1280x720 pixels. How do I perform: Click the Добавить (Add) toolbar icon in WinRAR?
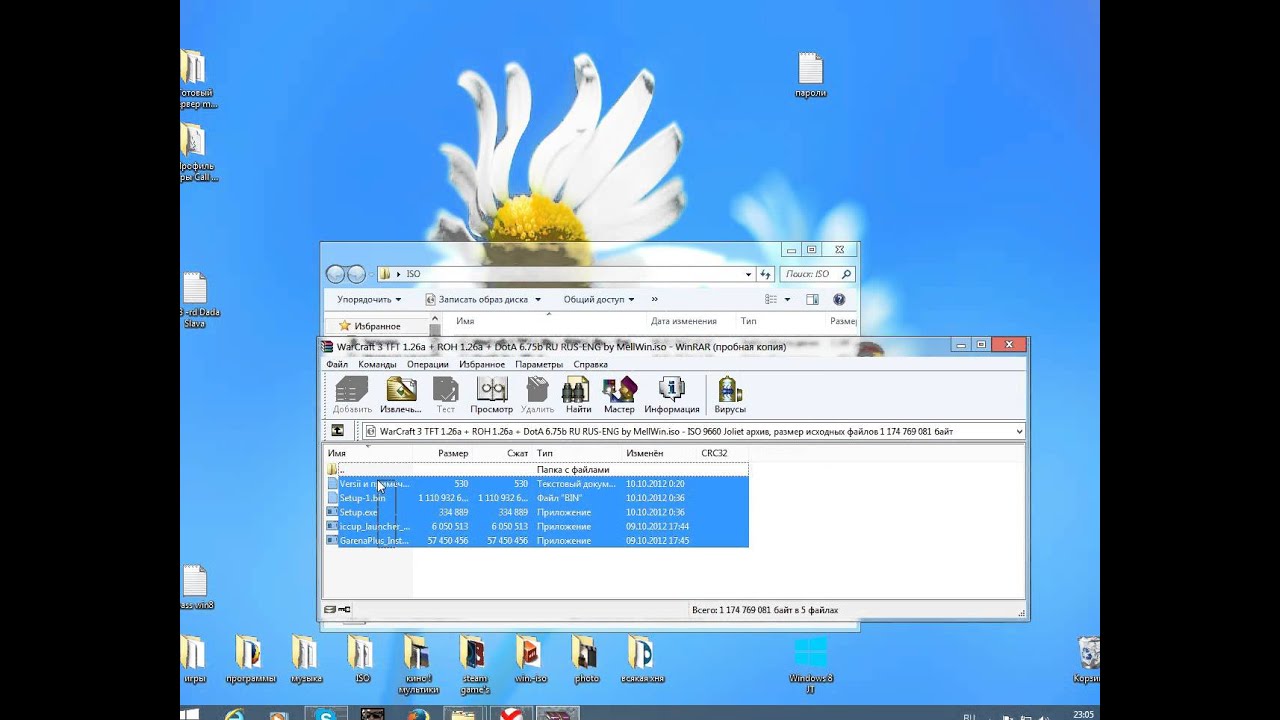point(352,395)
